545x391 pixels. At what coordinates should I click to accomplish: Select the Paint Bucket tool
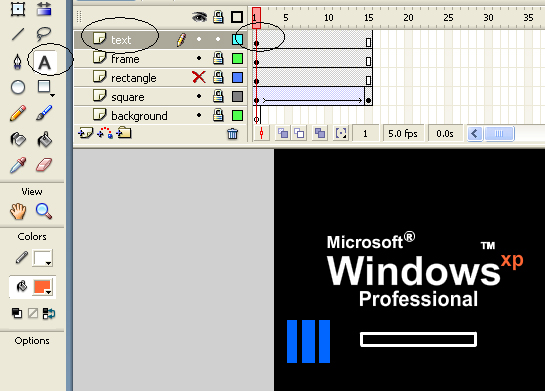tap(44, 139)
